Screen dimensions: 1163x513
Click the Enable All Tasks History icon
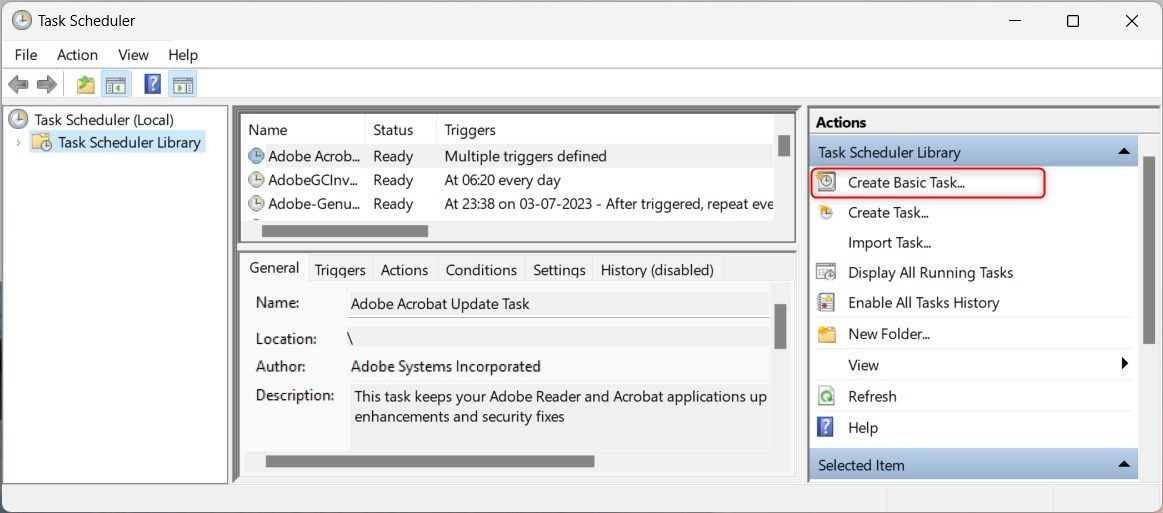click(x=826, y=302)
